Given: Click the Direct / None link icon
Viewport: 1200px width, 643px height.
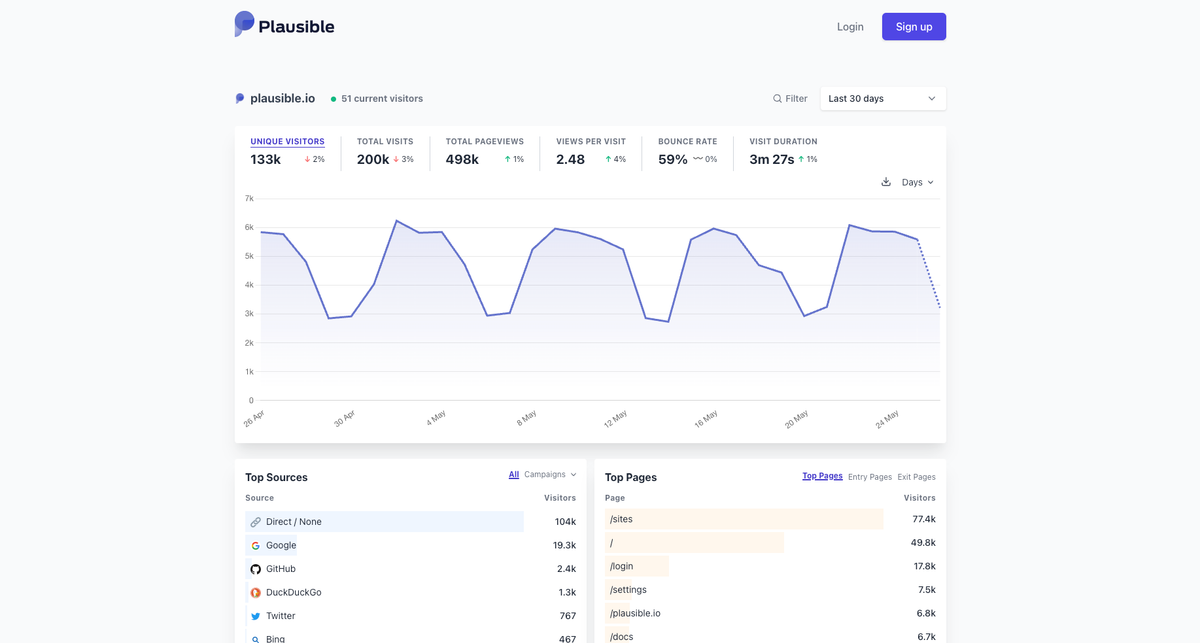Looking at the screenshot, I should pyautogui.click(x=256, y=522).
